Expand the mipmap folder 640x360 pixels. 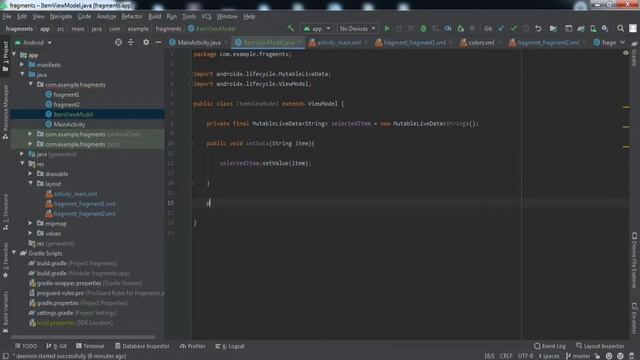tap(31, 223)
